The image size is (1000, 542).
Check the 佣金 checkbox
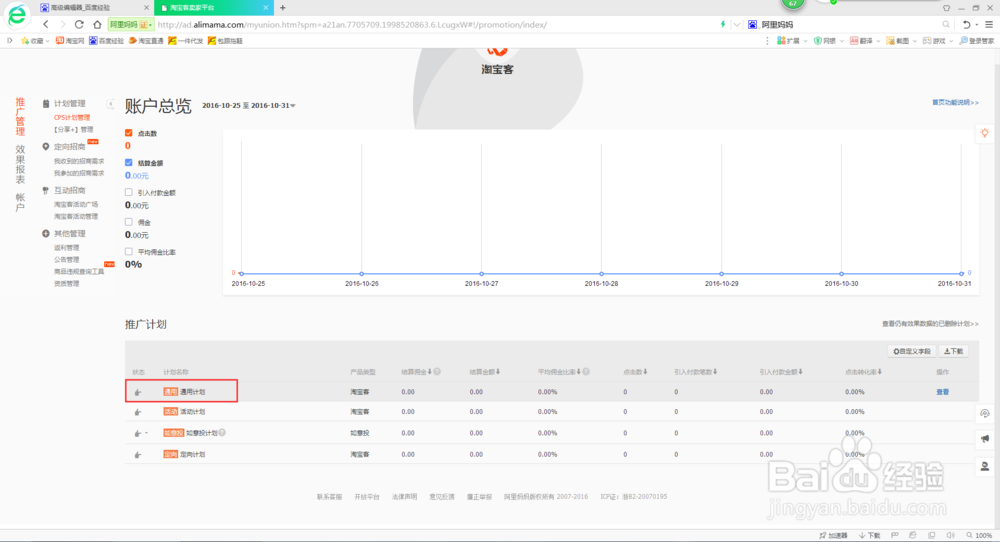coord(129,222)
